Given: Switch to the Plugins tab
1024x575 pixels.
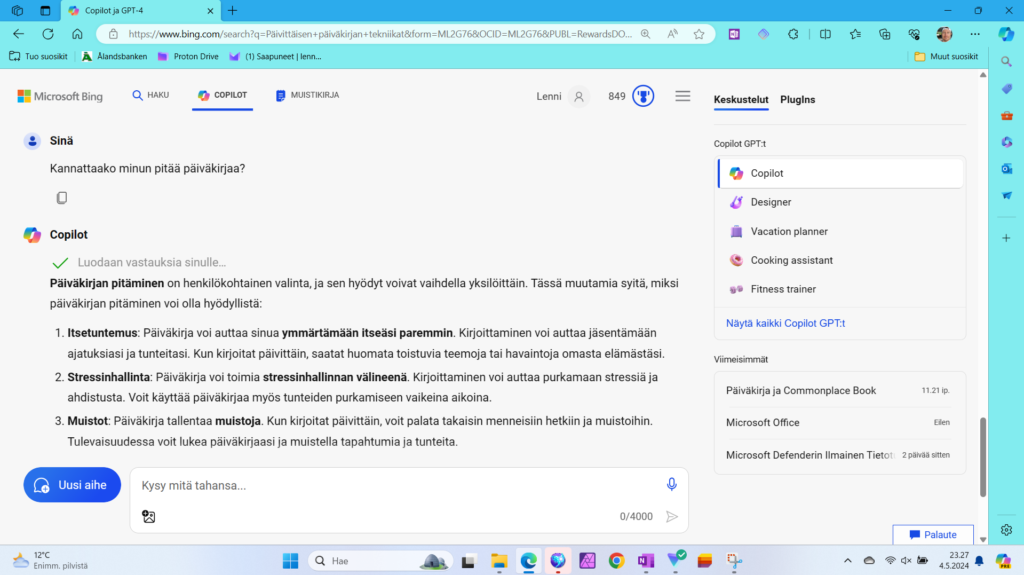Looking at the screenshot, I should coord(797,99).
